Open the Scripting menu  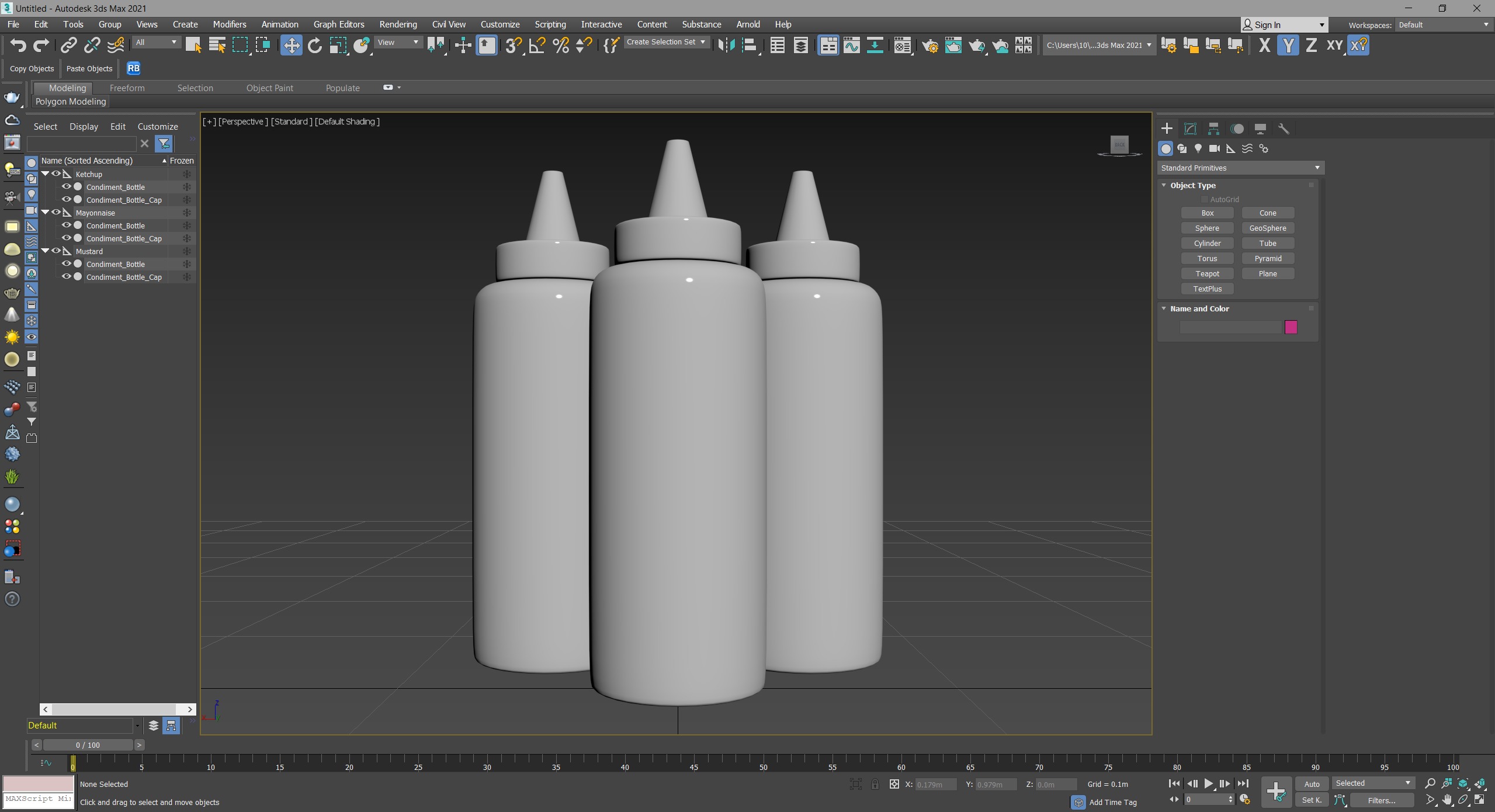click(x=550, y=25)
